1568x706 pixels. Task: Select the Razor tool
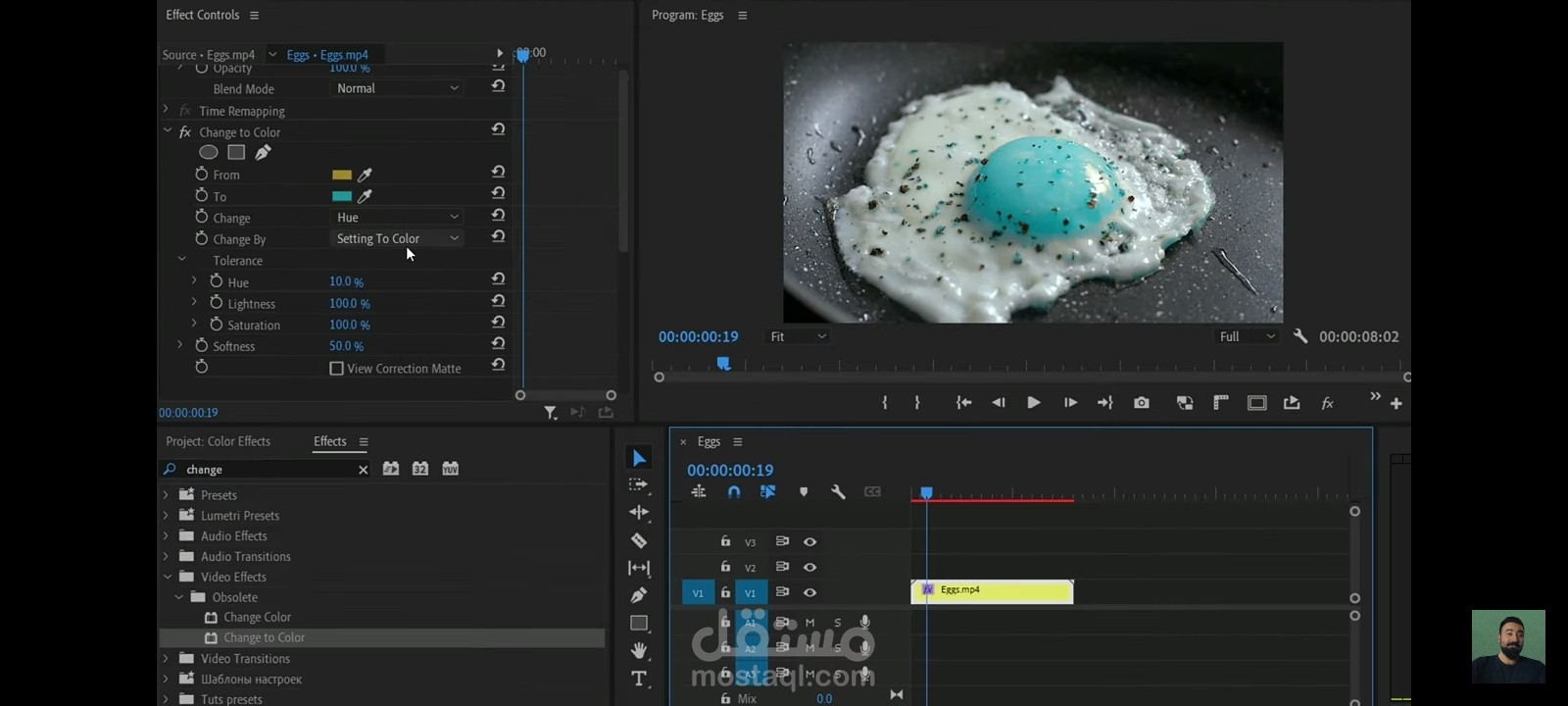(639, 540)
